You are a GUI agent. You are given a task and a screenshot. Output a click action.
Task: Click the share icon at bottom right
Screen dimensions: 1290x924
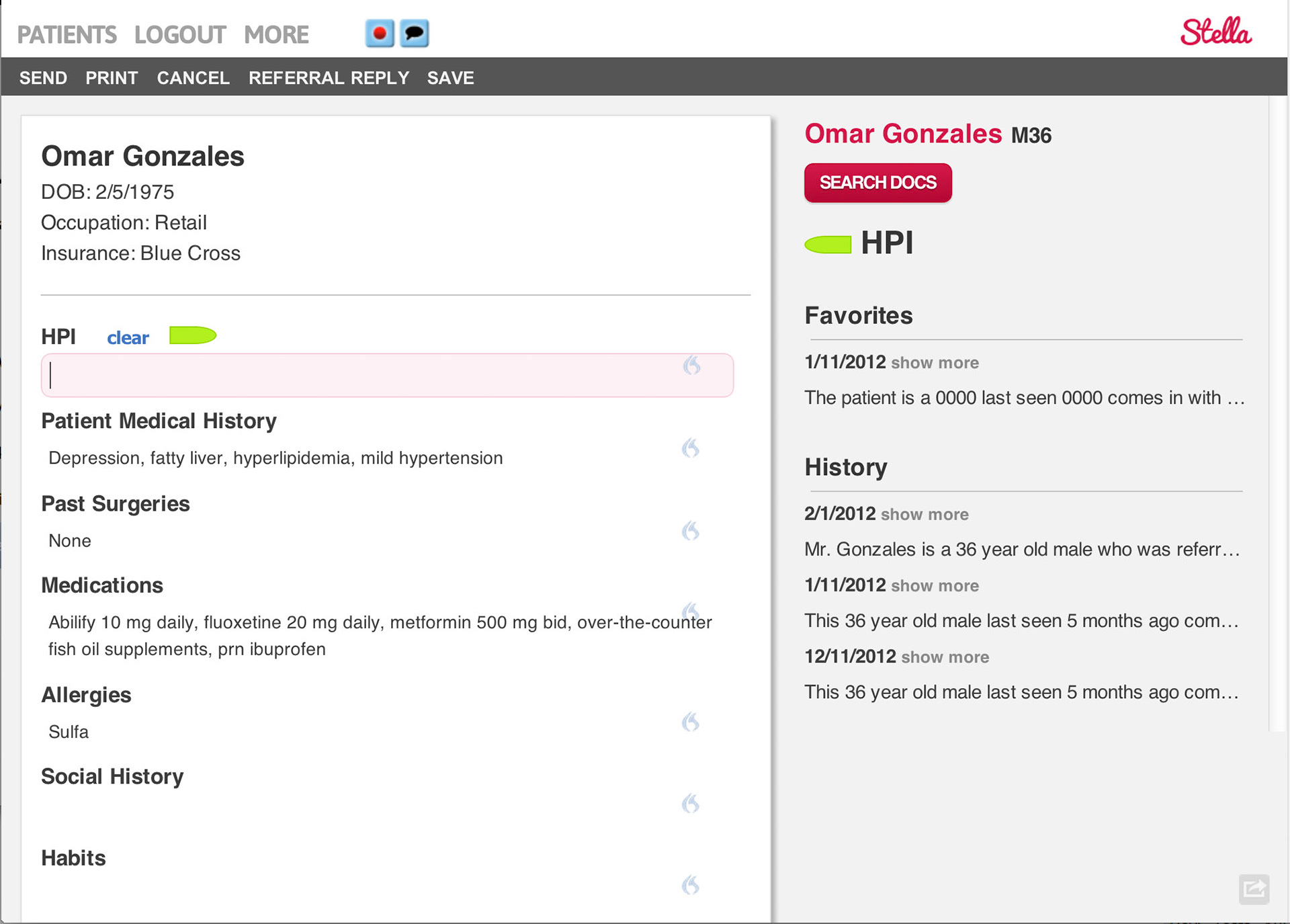1254,889
